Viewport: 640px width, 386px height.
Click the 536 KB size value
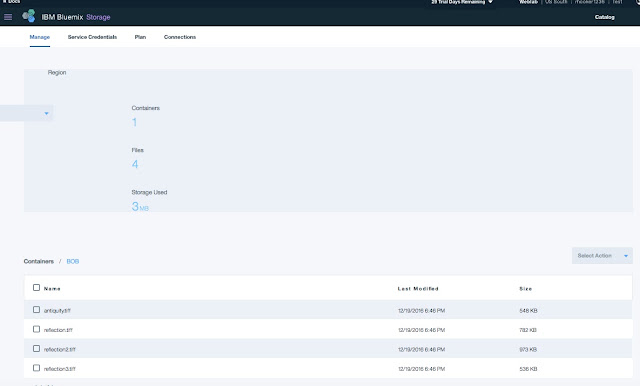pyautogui.click(x=528, y=369)
